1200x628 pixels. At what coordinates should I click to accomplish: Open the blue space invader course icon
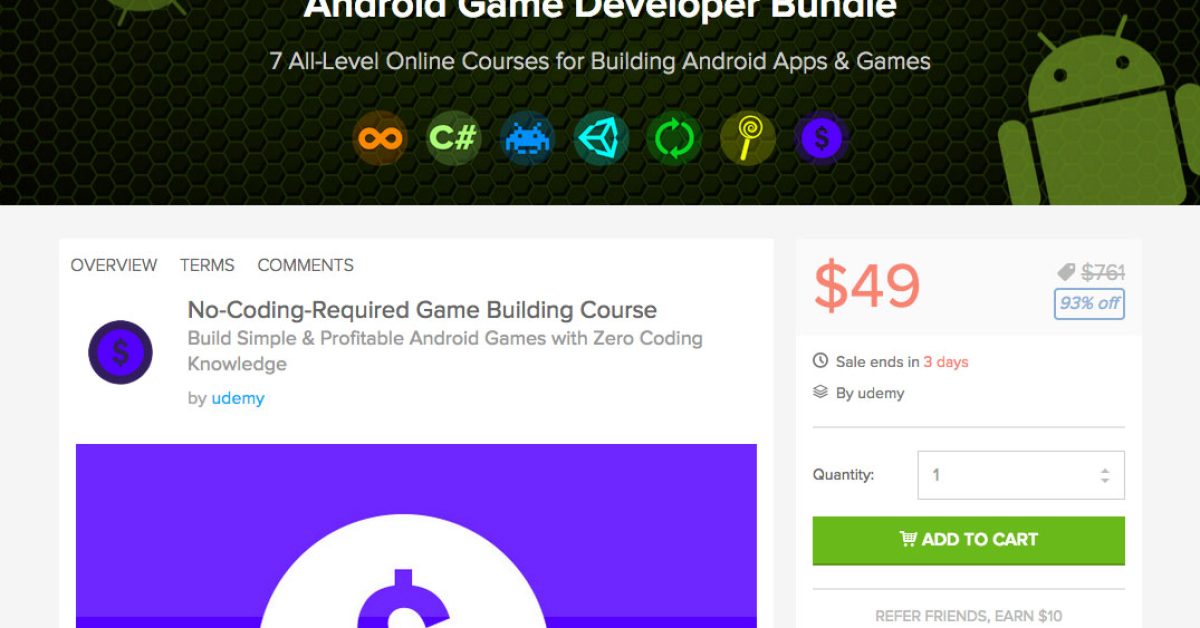528,138
